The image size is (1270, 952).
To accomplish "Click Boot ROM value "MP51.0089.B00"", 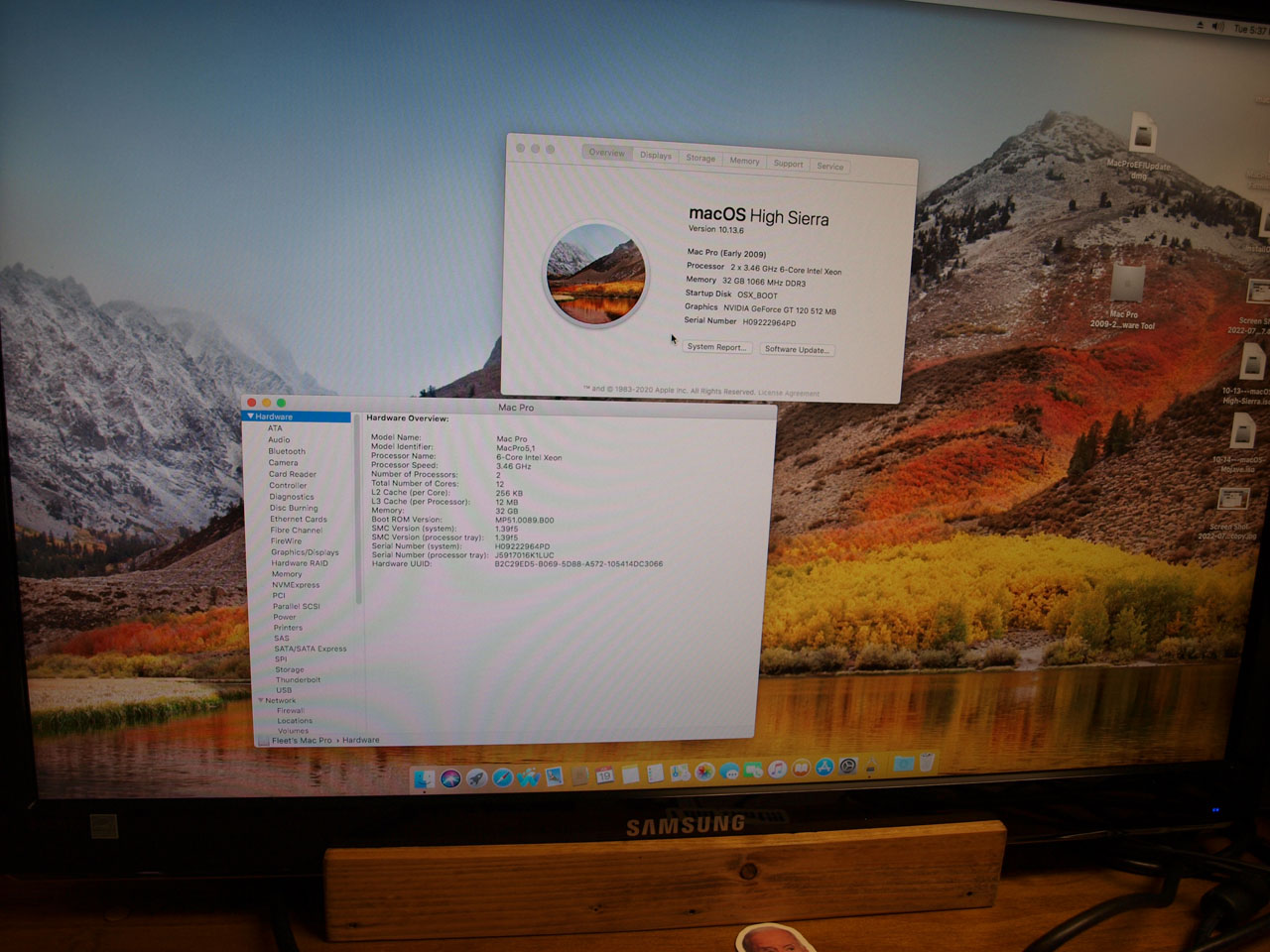I will coord(525,520).
